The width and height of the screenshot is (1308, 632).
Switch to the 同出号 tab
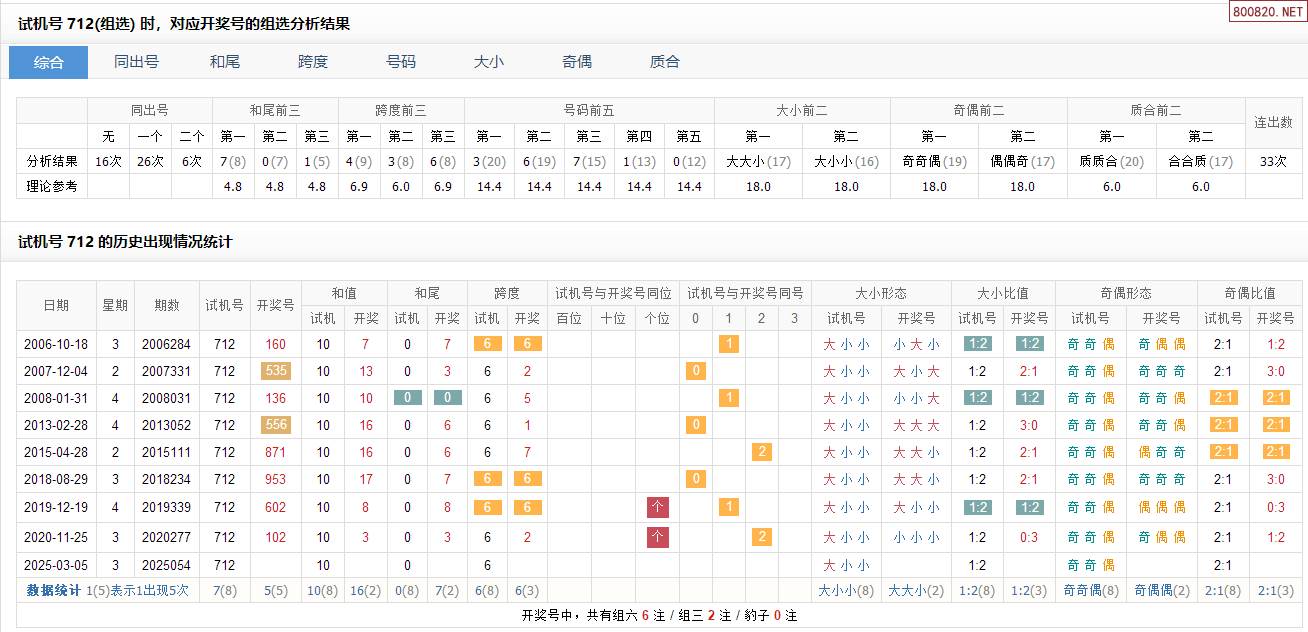pyautogui.click(x=136, y=62)
